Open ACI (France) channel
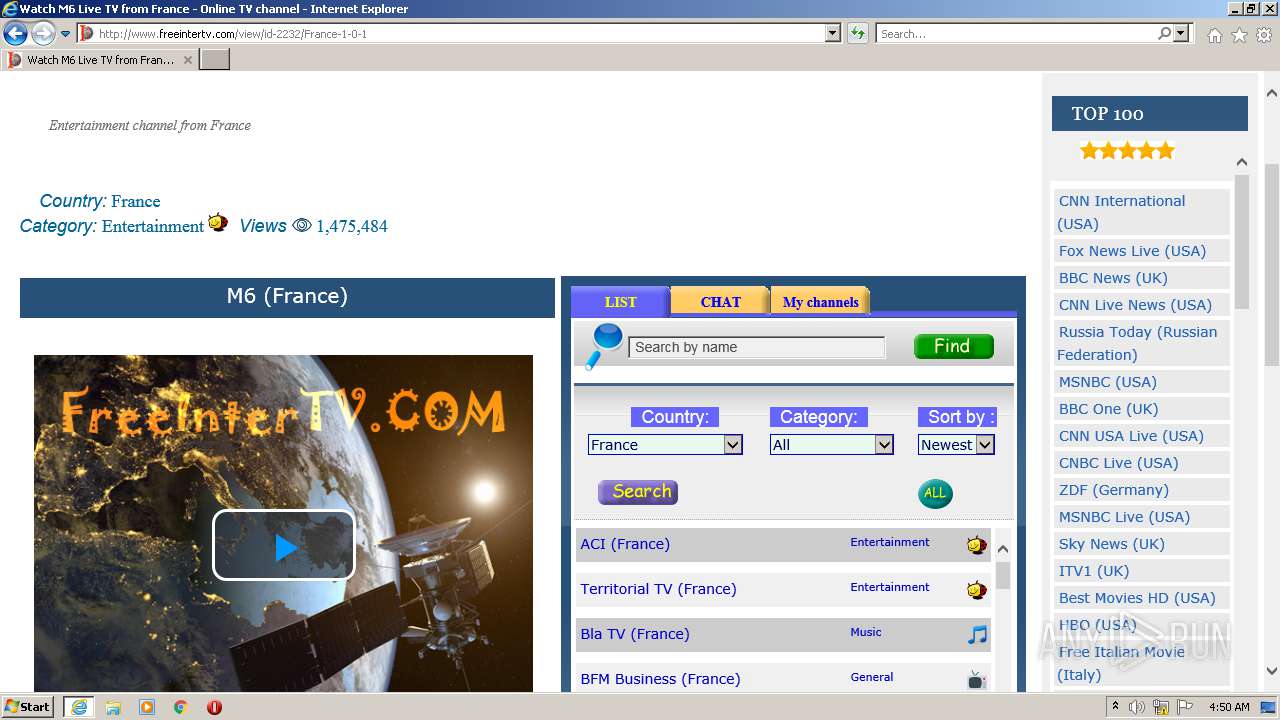This screenshot has width=1280, height=720. click(x=625, y=544)
